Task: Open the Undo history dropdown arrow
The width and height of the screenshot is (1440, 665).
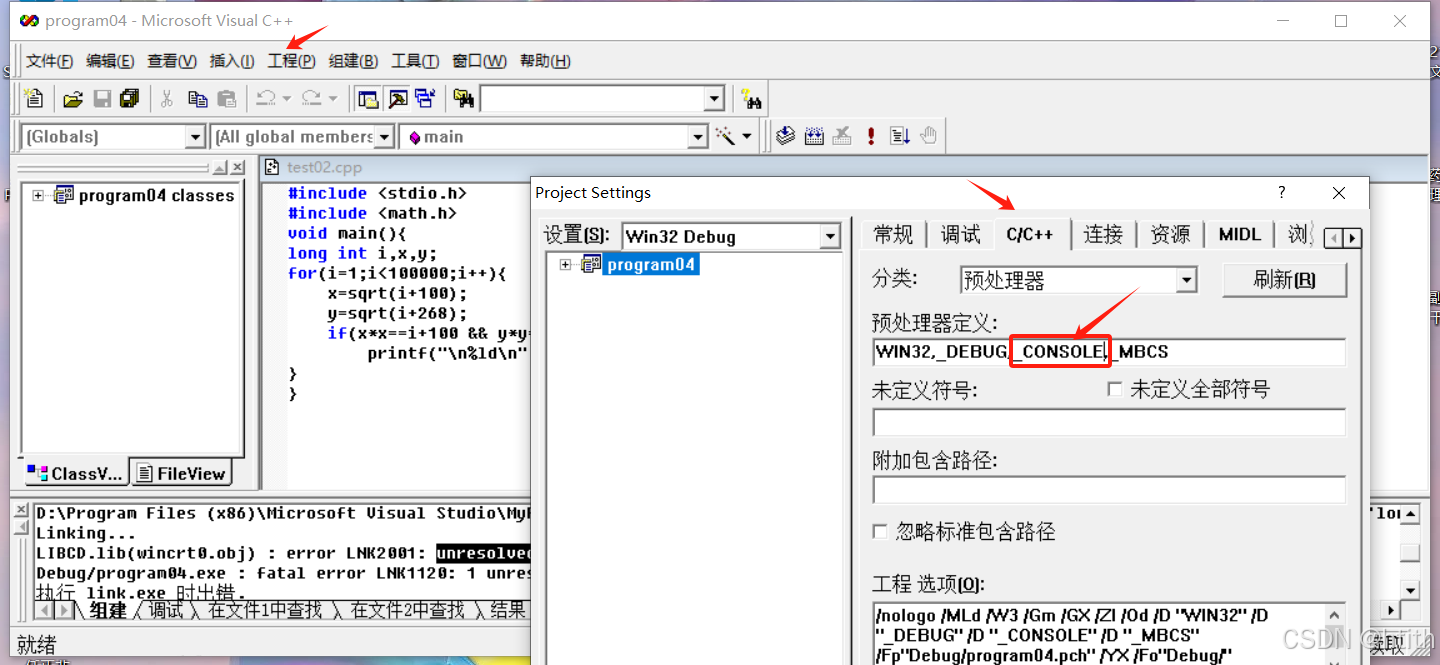Action: point(286,98)
